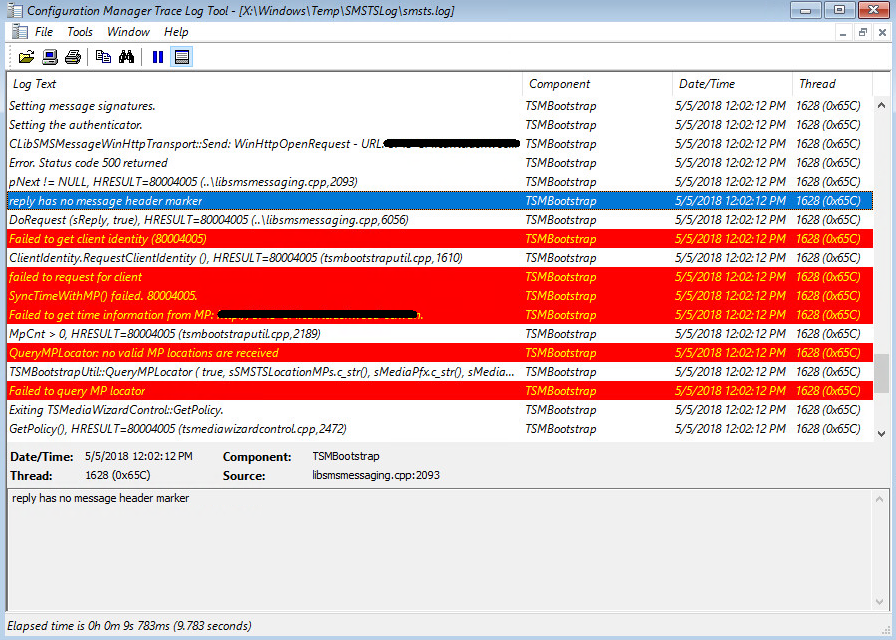Toggle the Show/Hide Details toolbar icon
The width and height of the screenshot is (896, 640).
(181, 57)
